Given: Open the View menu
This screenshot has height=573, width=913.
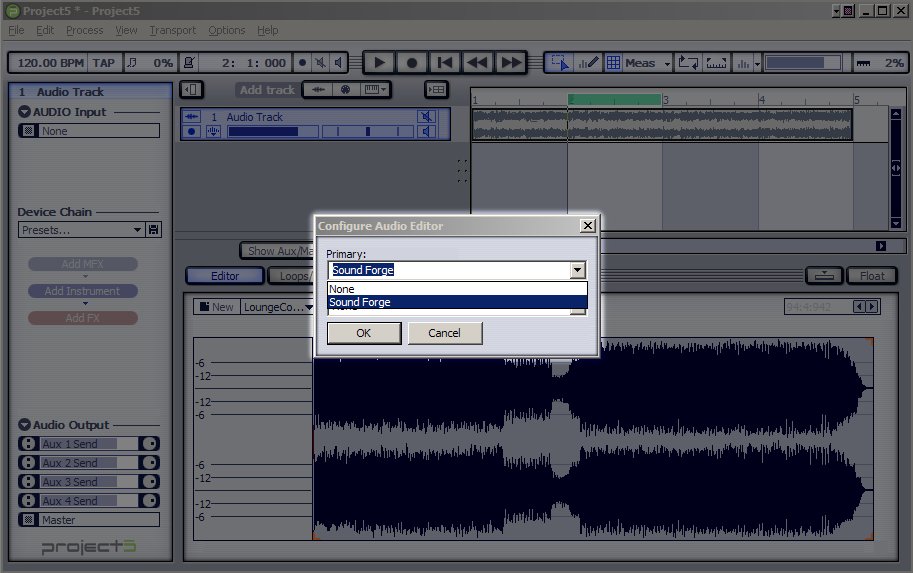Looking at the screenshot, I should pyautogui.click(x=126, y=30).
